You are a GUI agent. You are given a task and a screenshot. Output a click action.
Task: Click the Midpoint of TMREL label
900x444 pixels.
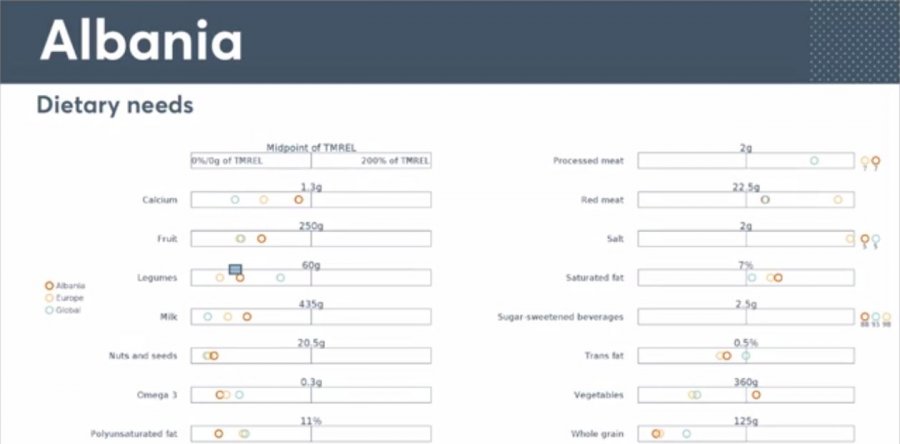[x=311, y=148]
